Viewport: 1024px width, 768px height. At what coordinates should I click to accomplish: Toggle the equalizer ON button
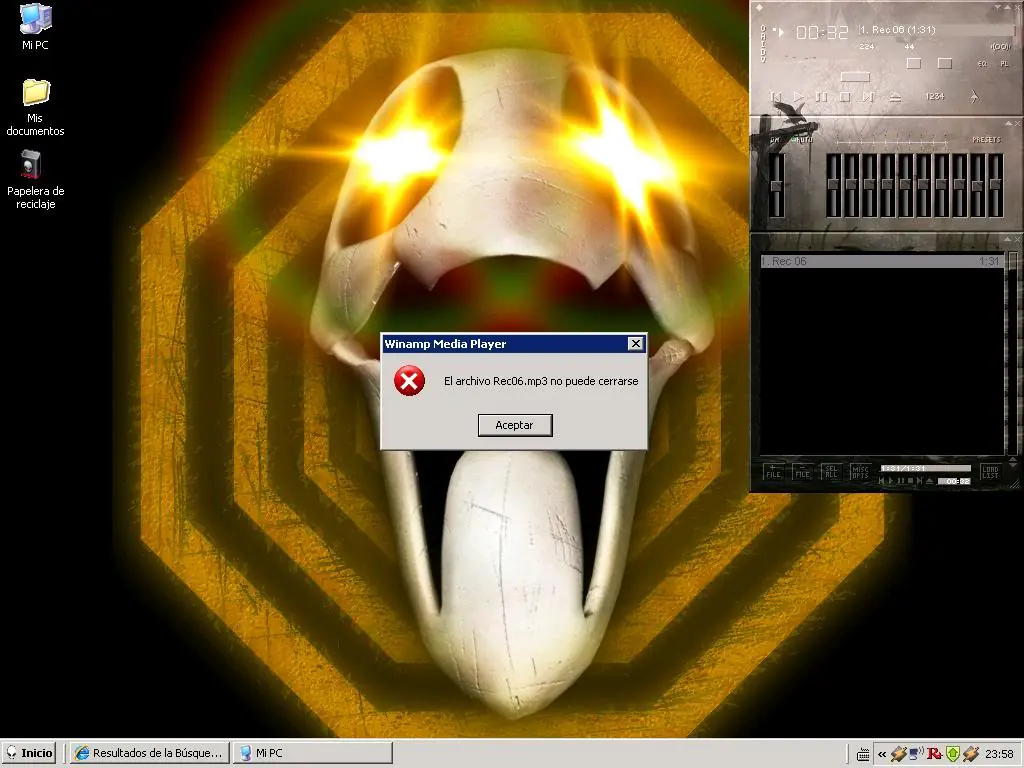(x=775, y=140)
